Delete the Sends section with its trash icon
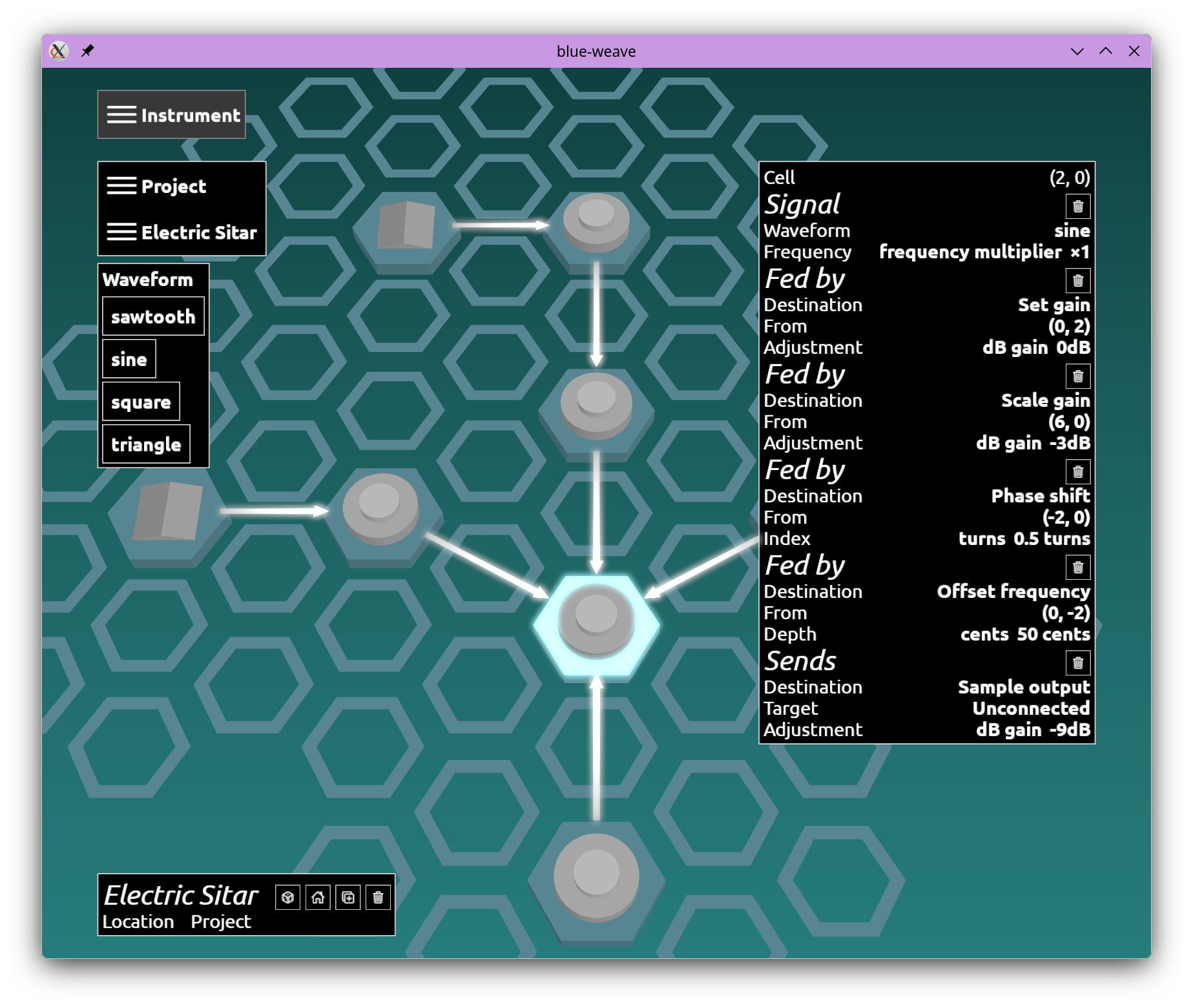Image resolution: width=1193 pixels, height=1008 pixels. click(x=1078, y=663)
